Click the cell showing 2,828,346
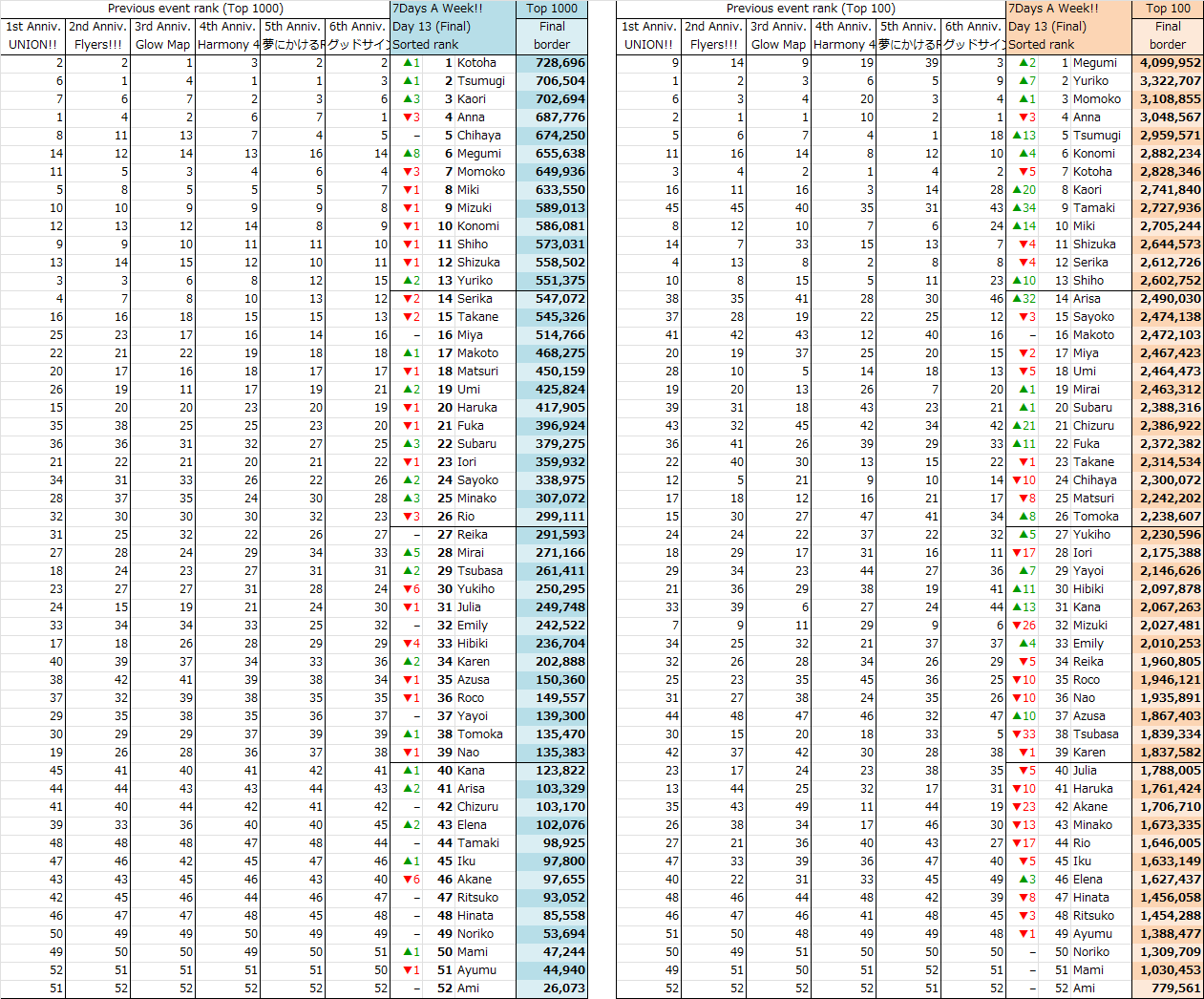The image size is (1204, 999). 1168,172
